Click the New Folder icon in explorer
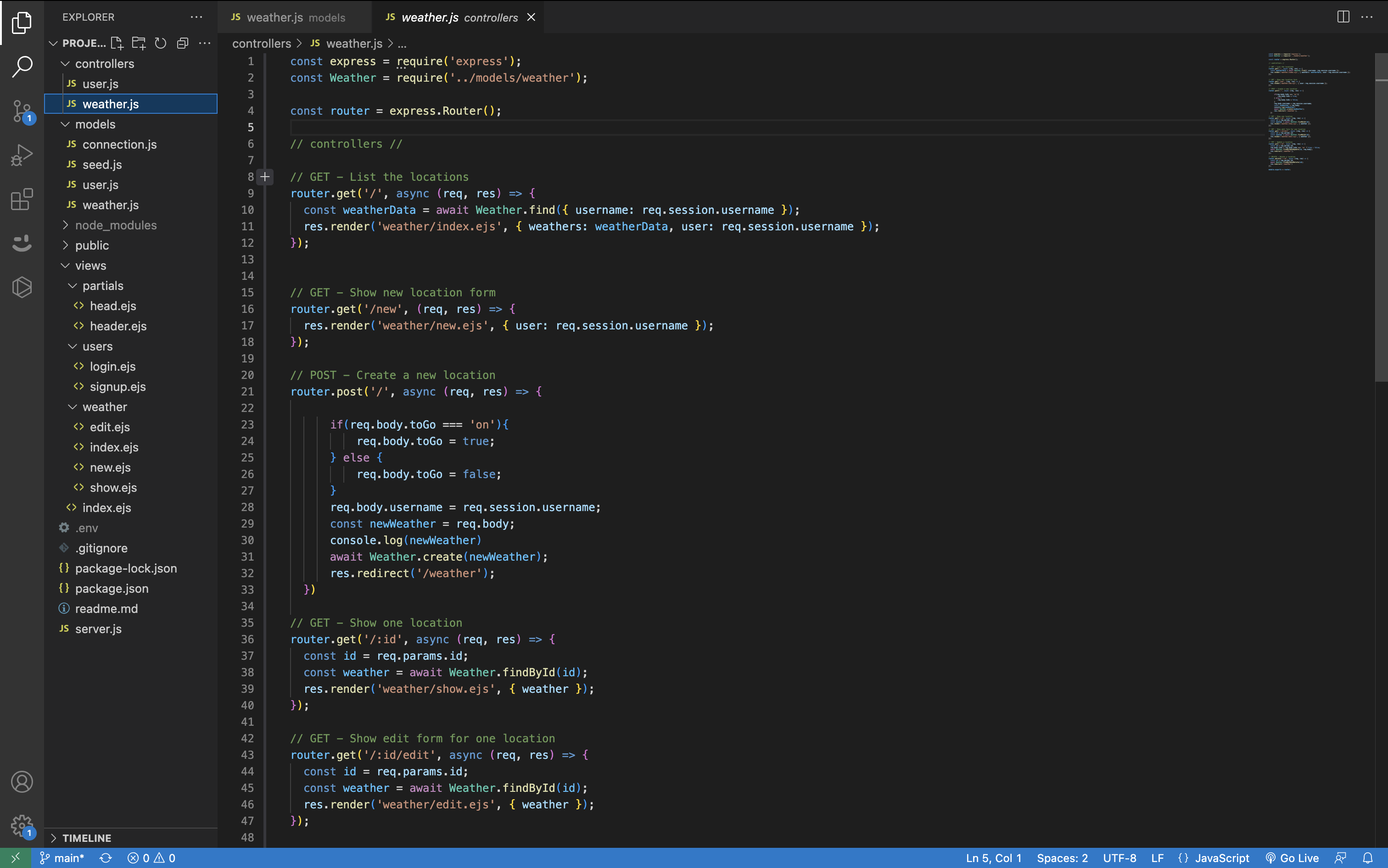 click(x=139, y=43)
